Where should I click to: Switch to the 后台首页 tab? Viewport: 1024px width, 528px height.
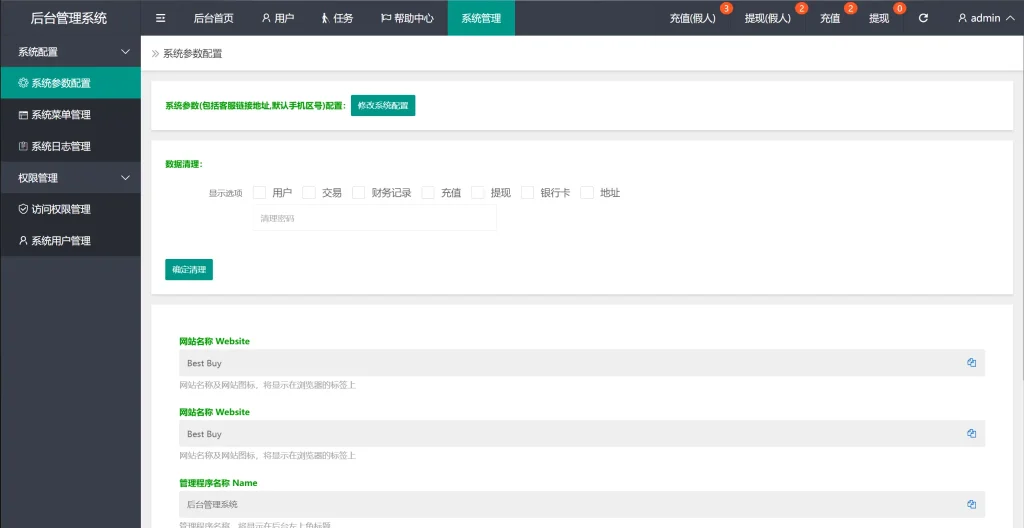pyautogui.click(x=213, y=18)
